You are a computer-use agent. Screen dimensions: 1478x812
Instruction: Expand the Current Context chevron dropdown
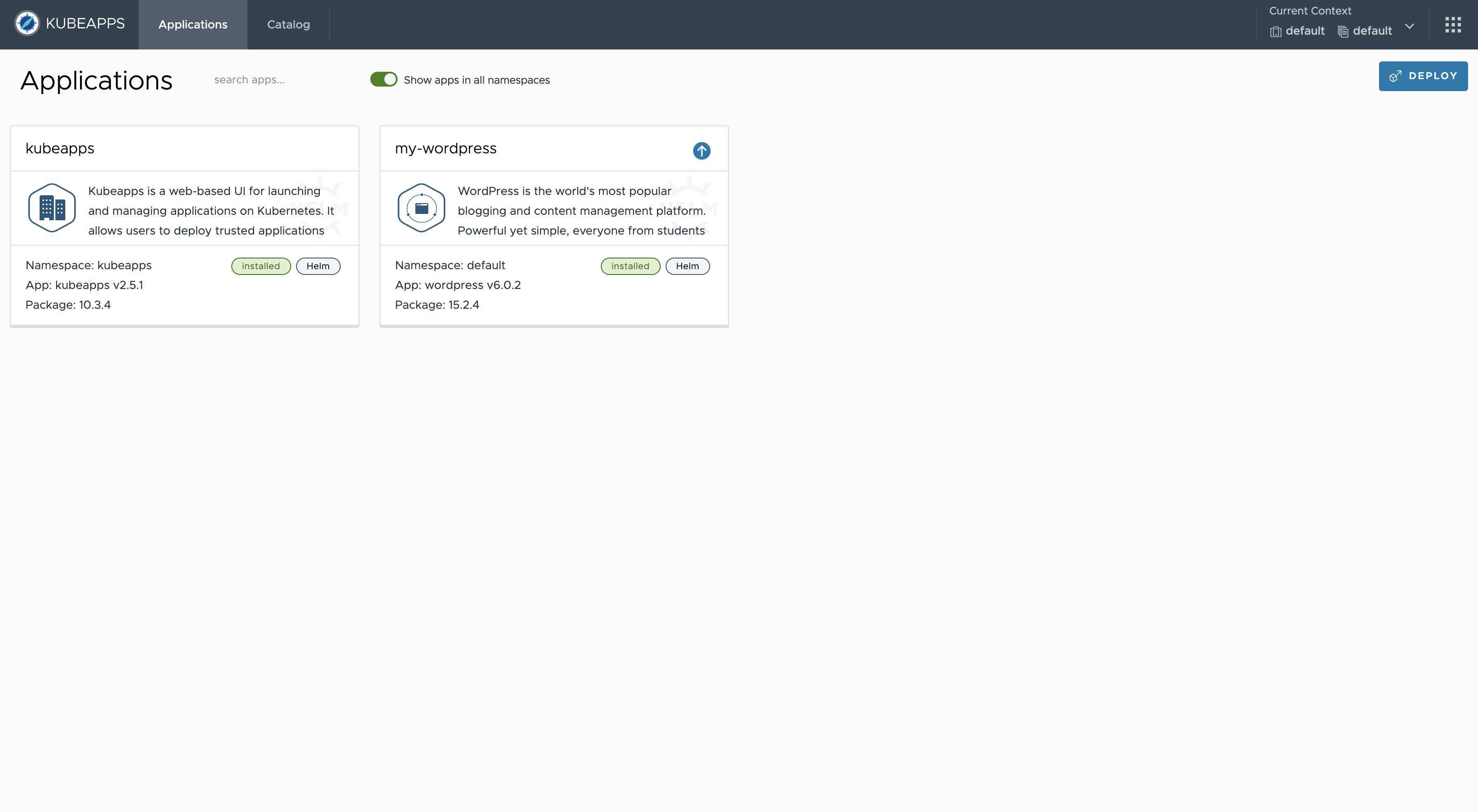[1410, 26]
